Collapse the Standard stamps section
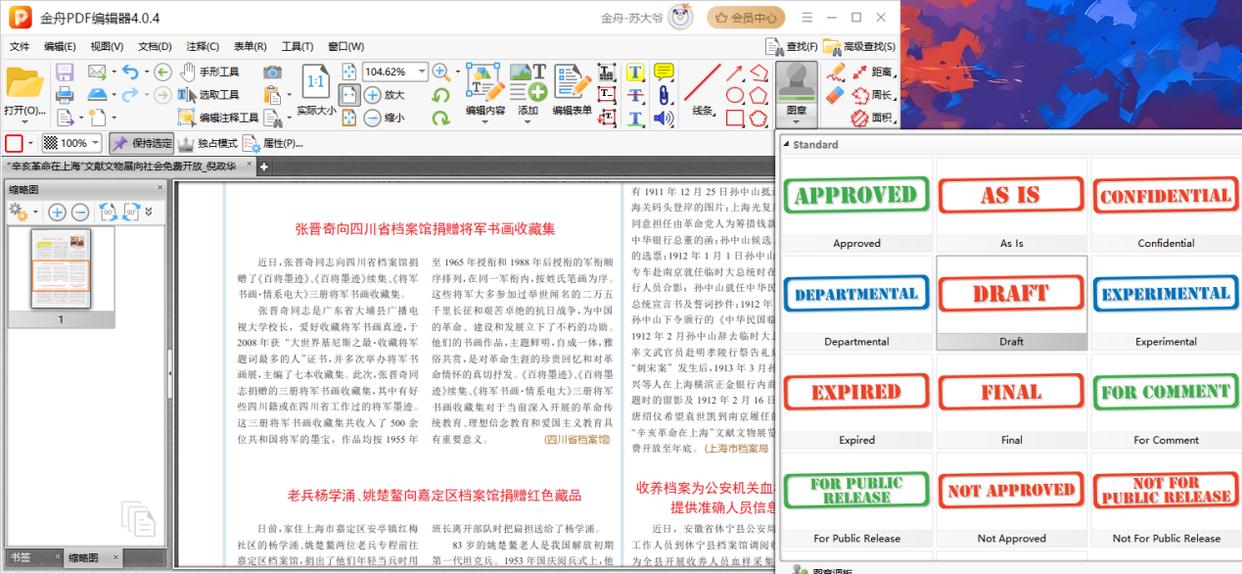1242x574 pixels. (x=786, y=145)
